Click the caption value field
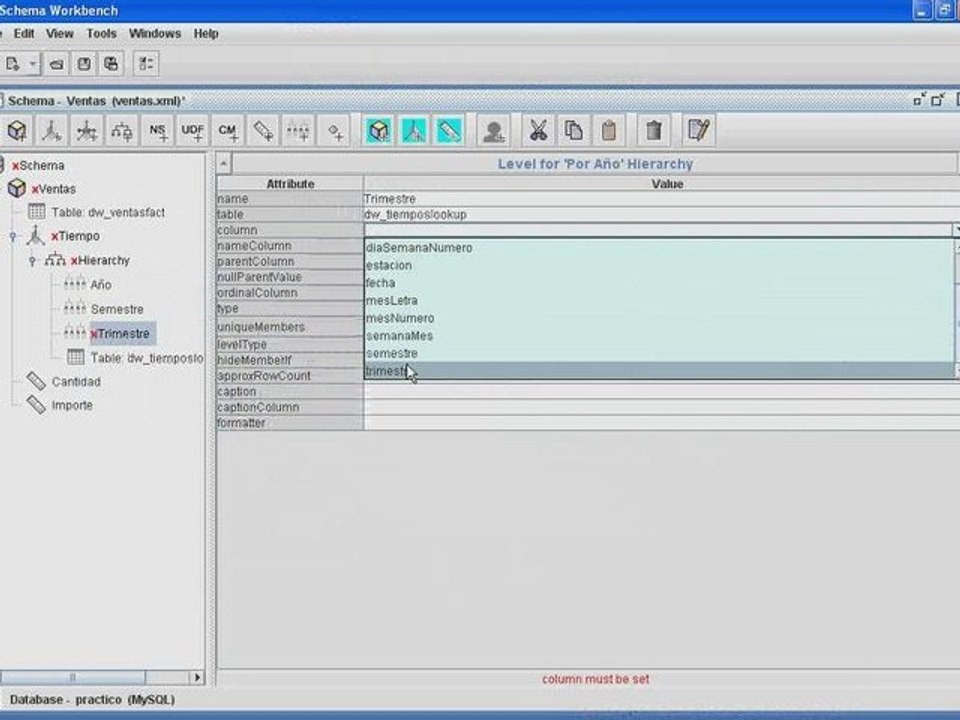This screenshot has height=720, width=960. [662, 392]
